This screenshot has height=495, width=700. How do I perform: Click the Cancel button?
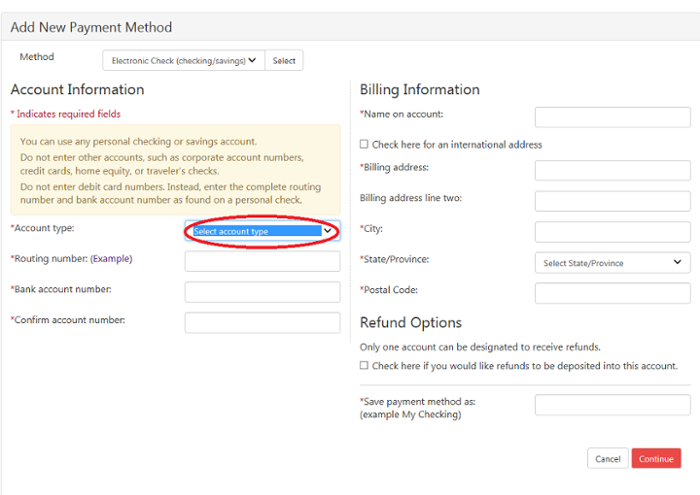click(608, 458)
